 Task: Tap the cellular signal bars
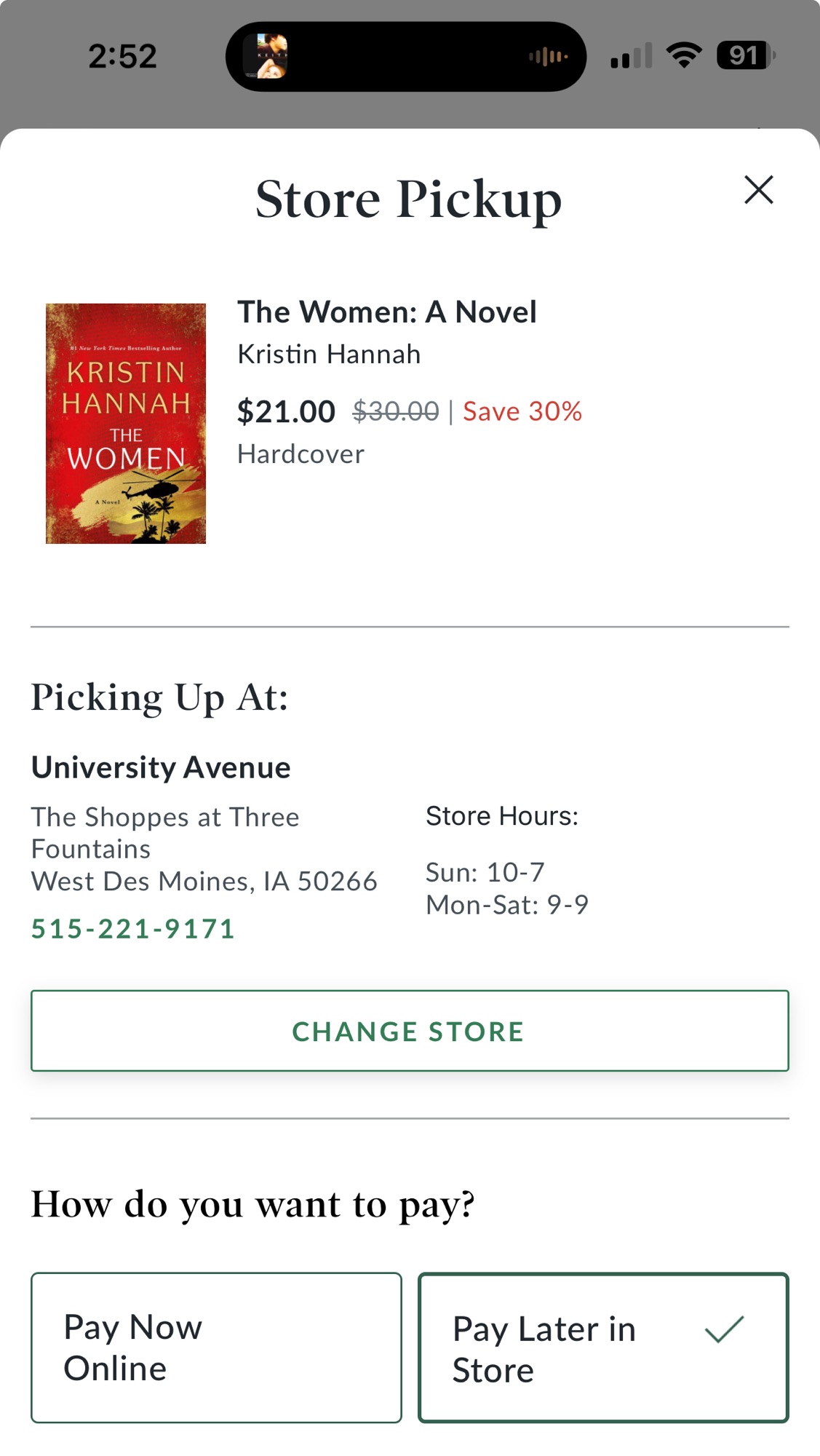[631, 56]
